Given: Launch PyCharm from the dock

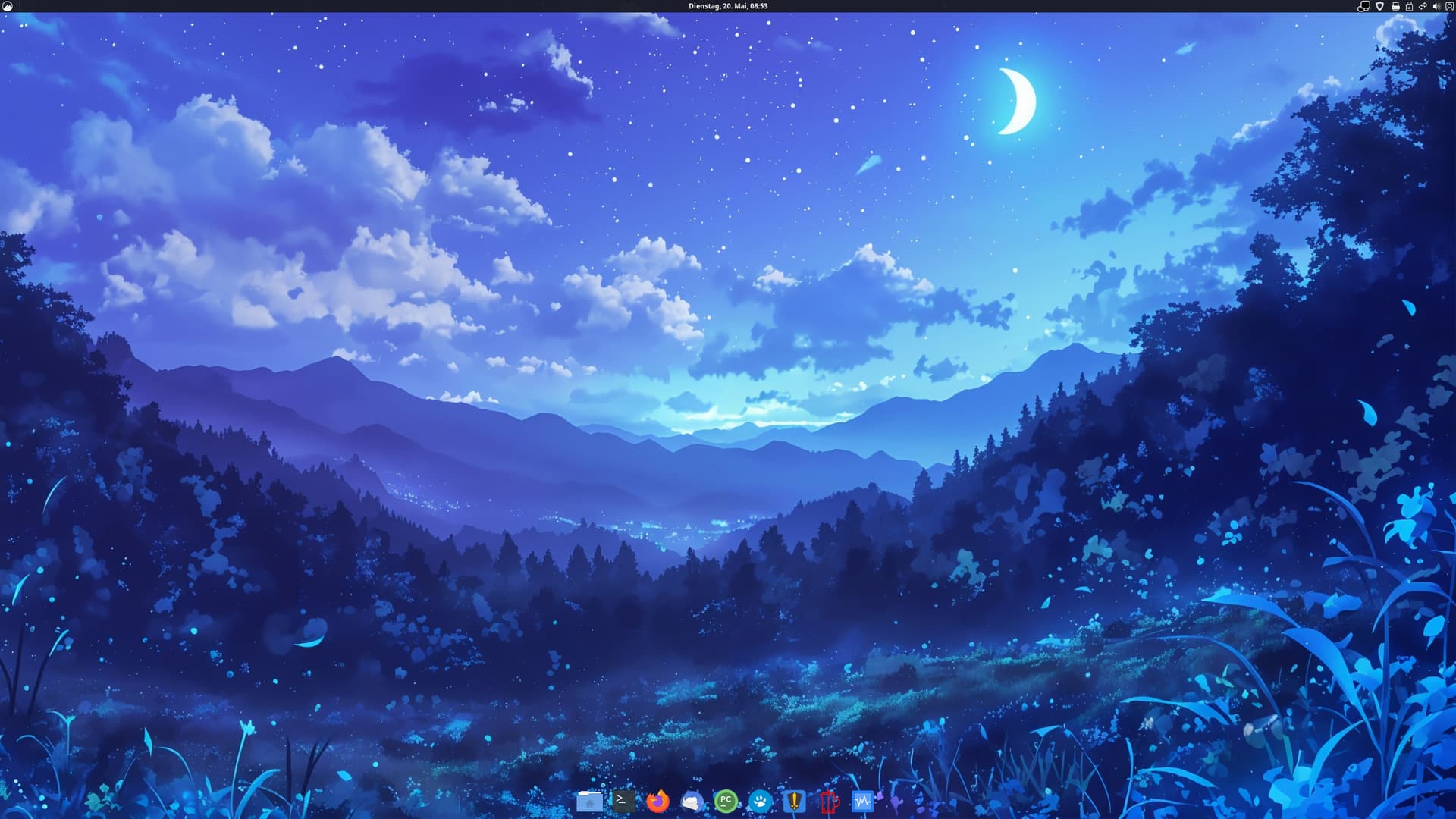Looking at the screenshot, I should (726, 801).
